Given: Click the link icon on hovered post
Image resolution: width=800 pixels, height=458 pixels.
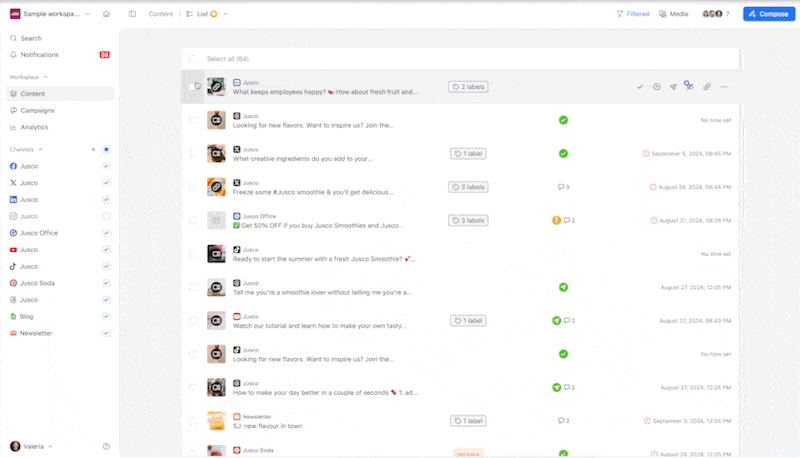Looking at the screenshot, I should [706, 87].
